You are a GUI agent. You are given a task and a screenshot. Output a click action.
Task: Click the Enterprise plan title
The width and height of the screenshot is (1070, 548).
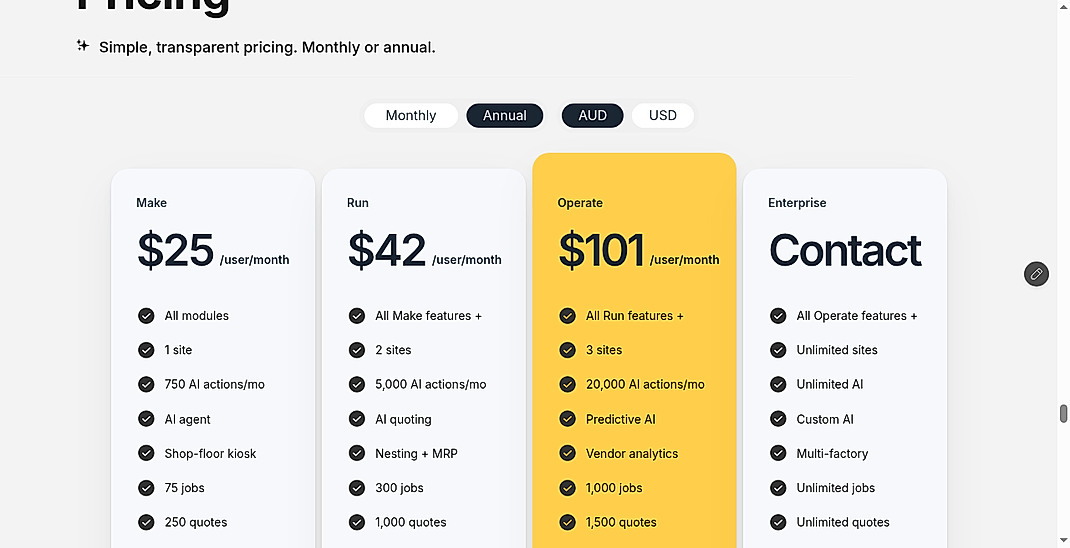pyautogui.click(x=797, y=203)
